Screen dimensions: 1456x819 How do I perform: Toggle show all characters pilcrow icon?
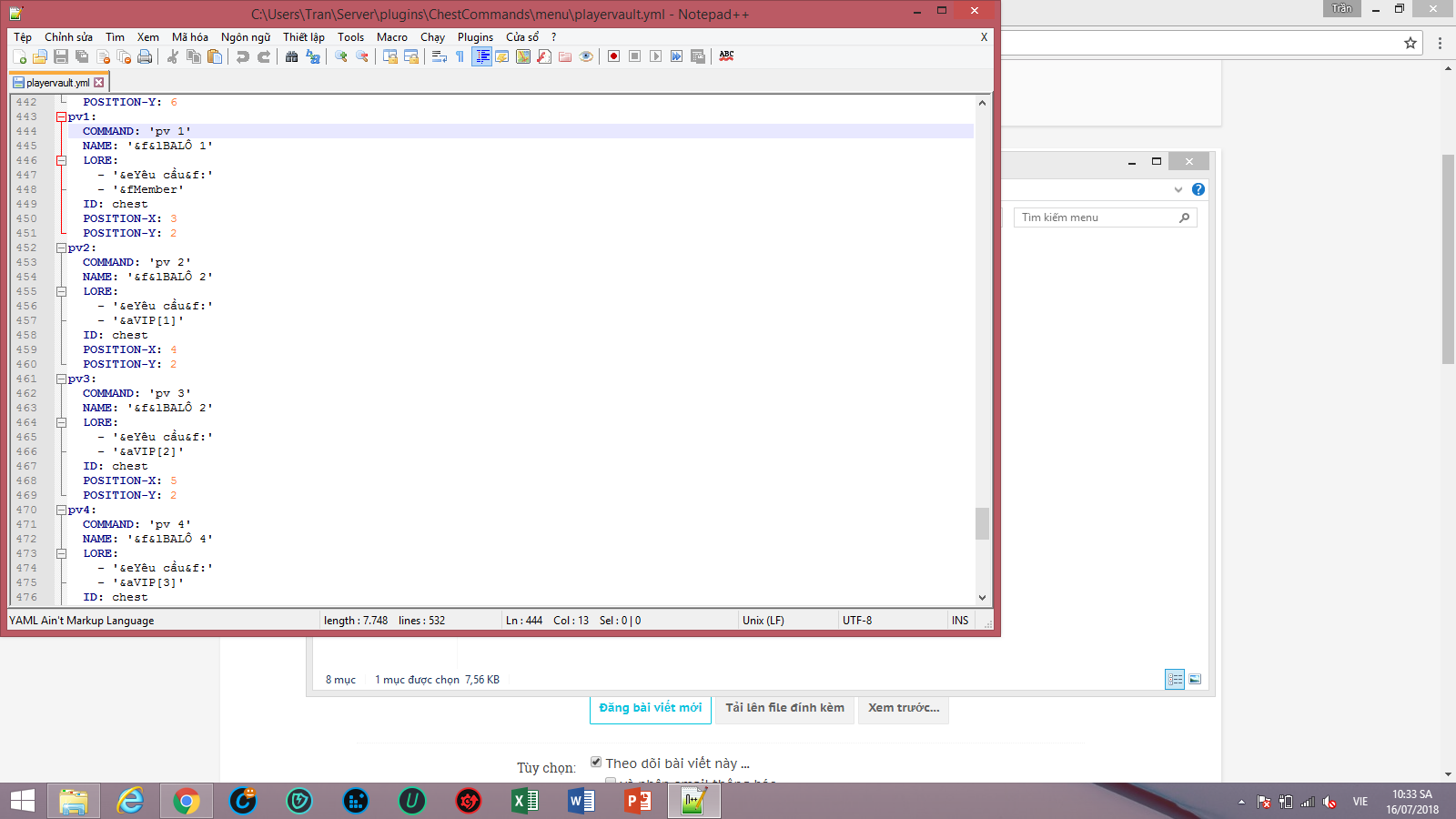460,56
